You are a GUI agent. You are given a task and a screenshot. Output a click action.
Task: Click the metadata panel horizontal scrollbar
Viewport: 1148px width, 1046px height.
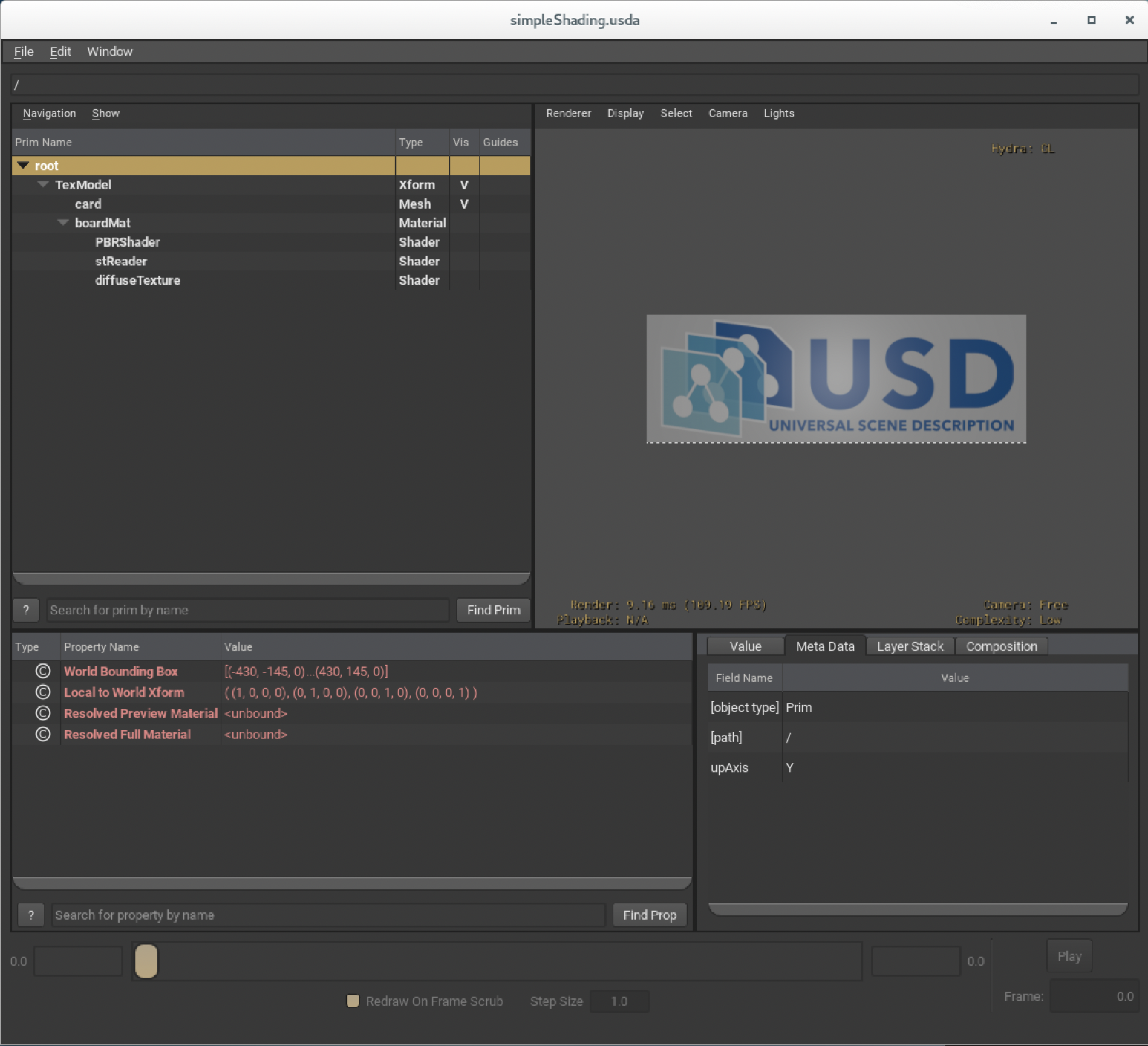click(x=918, y=909)
